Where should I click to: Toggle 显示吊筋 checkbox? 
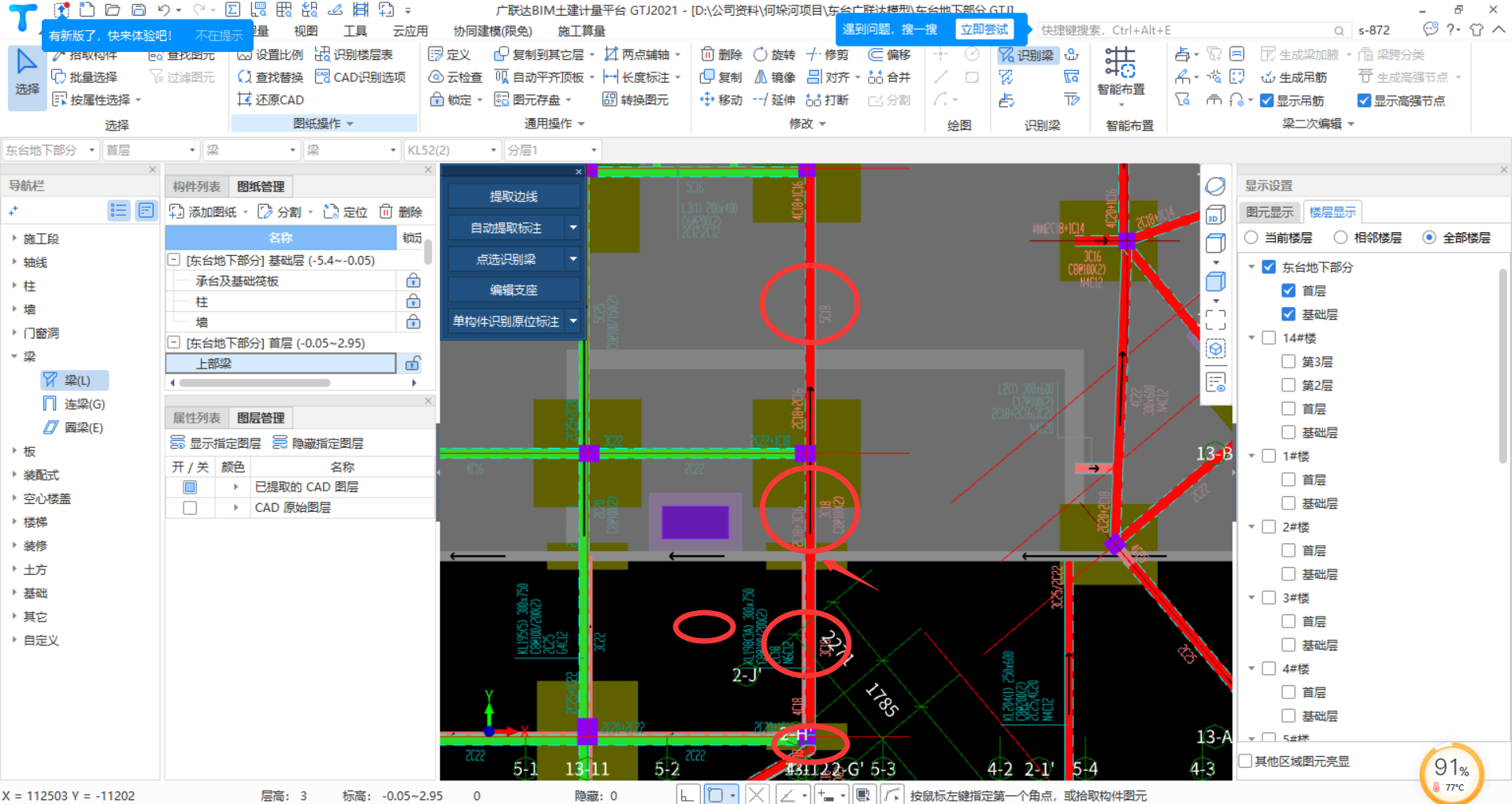coord(1267,101)
